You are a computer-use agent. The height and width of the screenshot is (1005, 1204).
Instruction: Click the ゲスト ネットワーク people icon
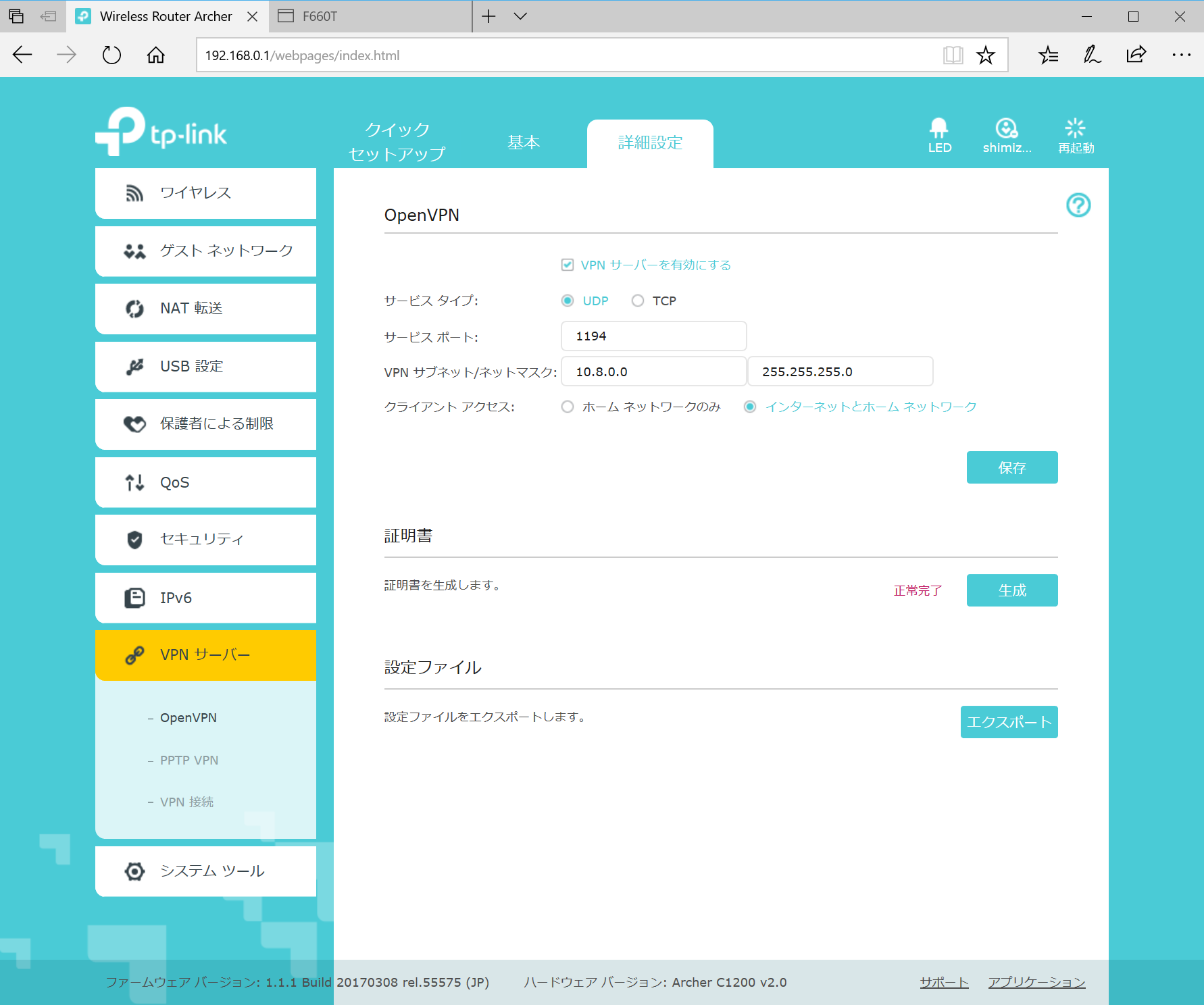click(x=134, y=251)
